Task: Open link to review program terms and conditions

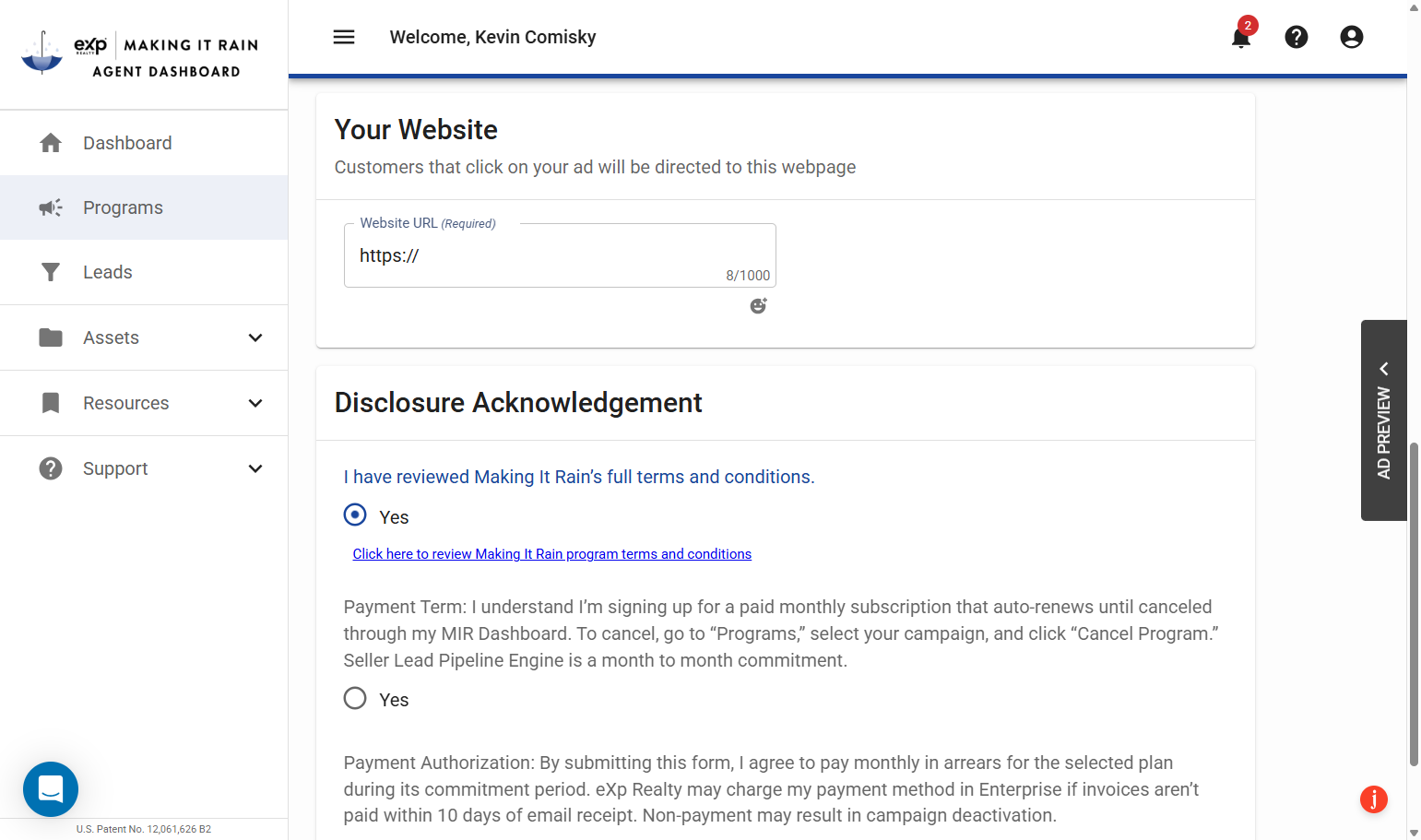Action: point(551,554)
